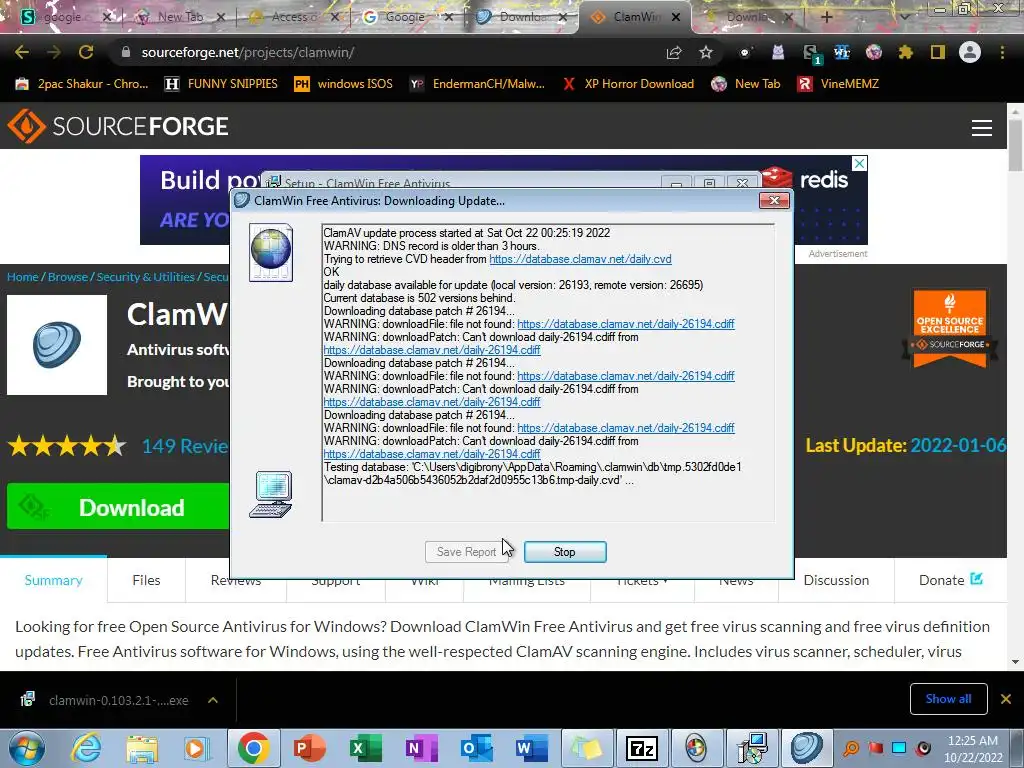
Task: Open the Wr extension icon
Action: tap(842, 52)
